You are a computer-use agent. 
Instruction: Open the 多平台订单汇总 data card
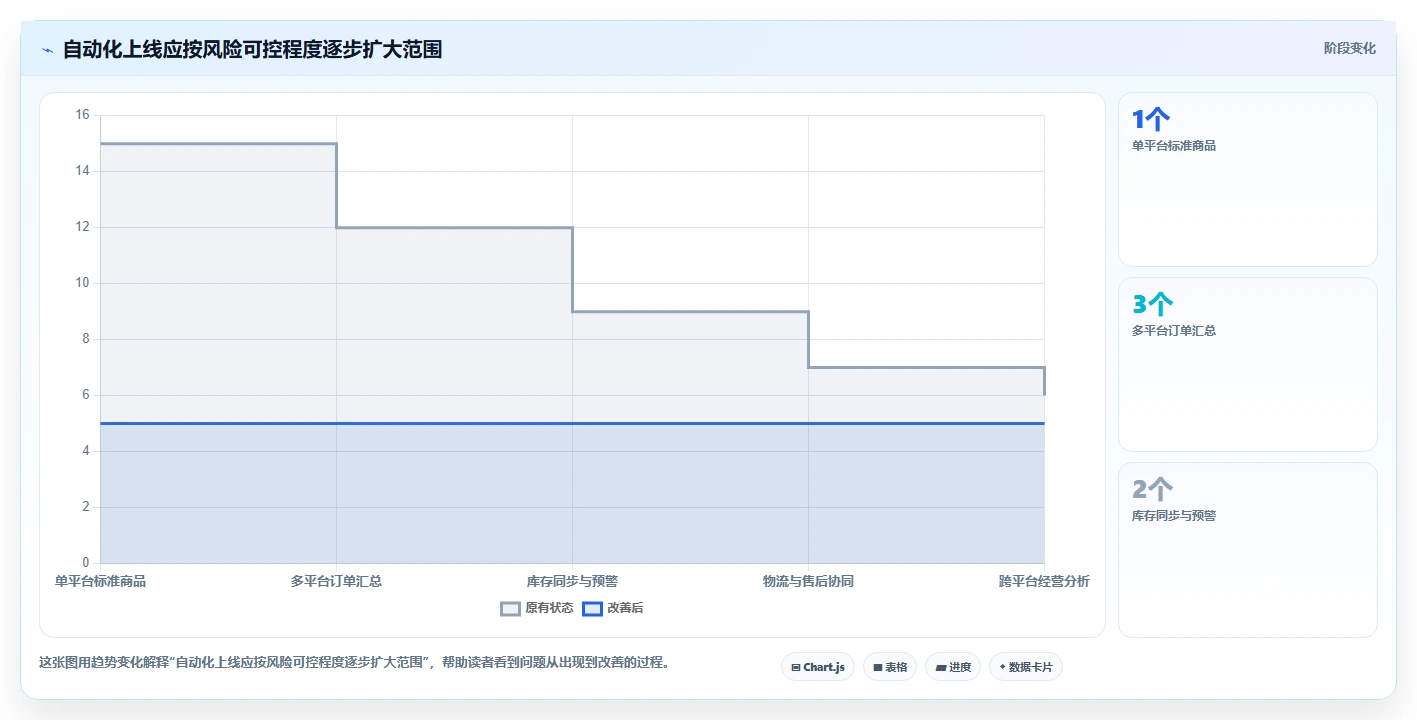coord(1248,365)
